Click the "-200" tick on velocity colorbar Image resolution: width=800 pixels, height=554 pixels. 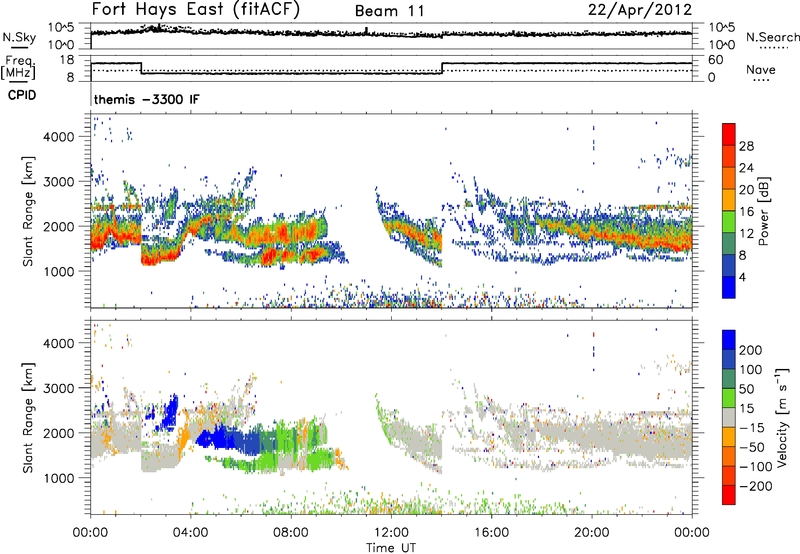(756, 486)
